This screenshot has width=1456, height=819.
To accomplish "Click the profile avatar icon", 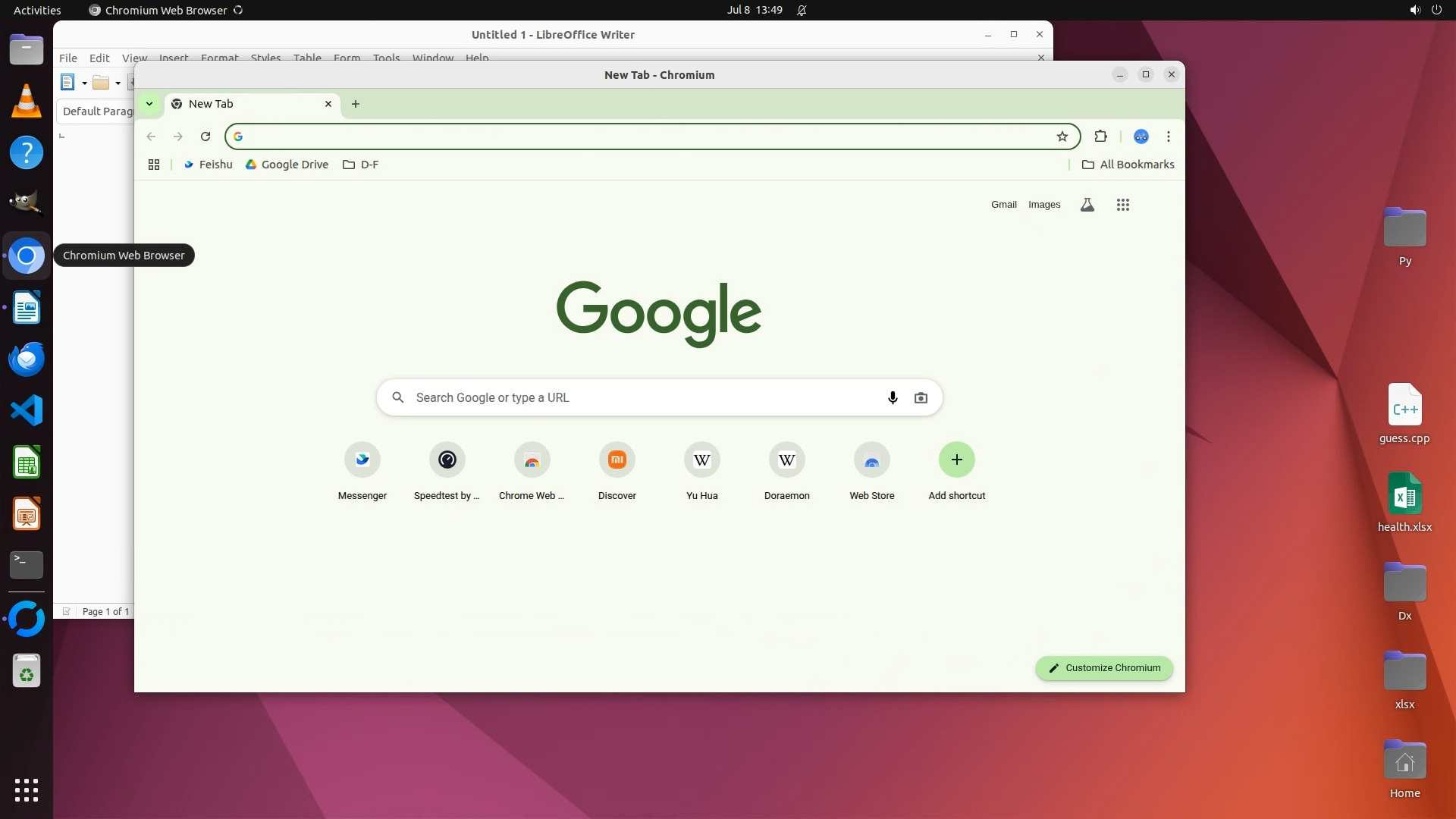I will [x=1141, y=136].
